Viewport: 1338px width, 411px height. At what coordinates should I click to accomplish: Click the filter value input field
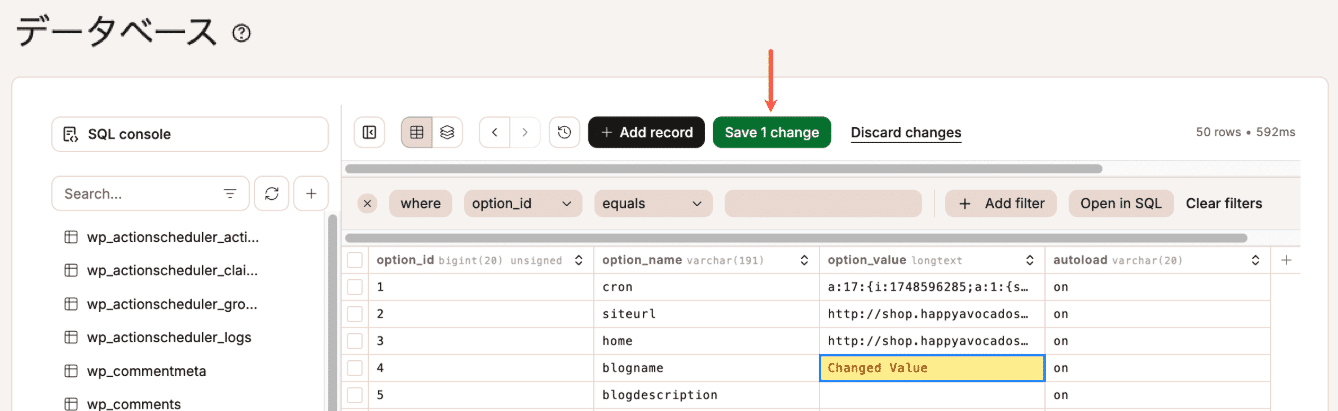point(823,204)
